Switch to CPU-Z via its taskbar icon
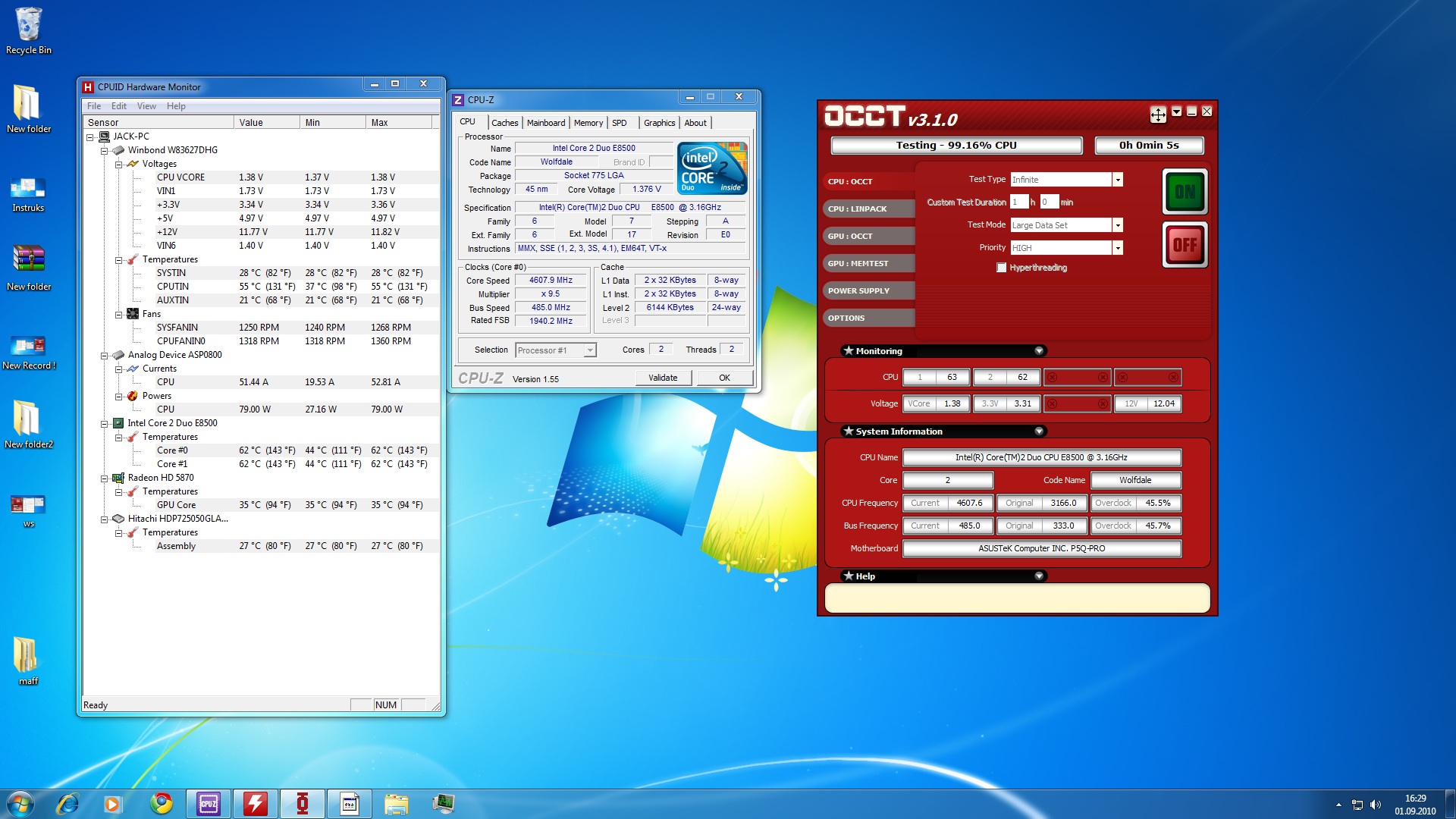This screenshot has width=1456, height=819. (x=209, y=804)
